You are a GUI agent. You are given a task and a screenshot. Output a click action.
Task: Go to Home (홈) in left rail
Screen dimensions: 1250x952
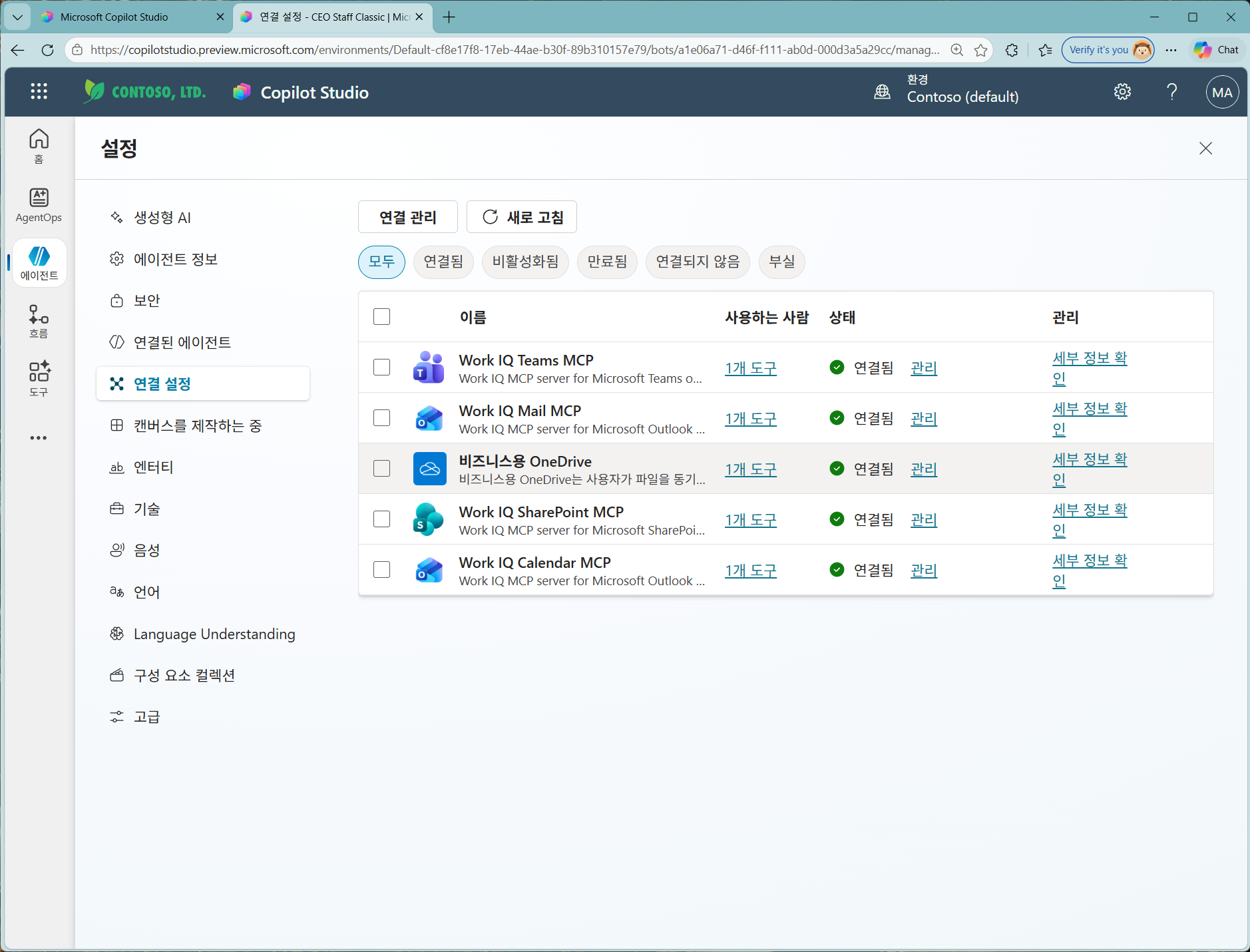click(x=39, y=146)
